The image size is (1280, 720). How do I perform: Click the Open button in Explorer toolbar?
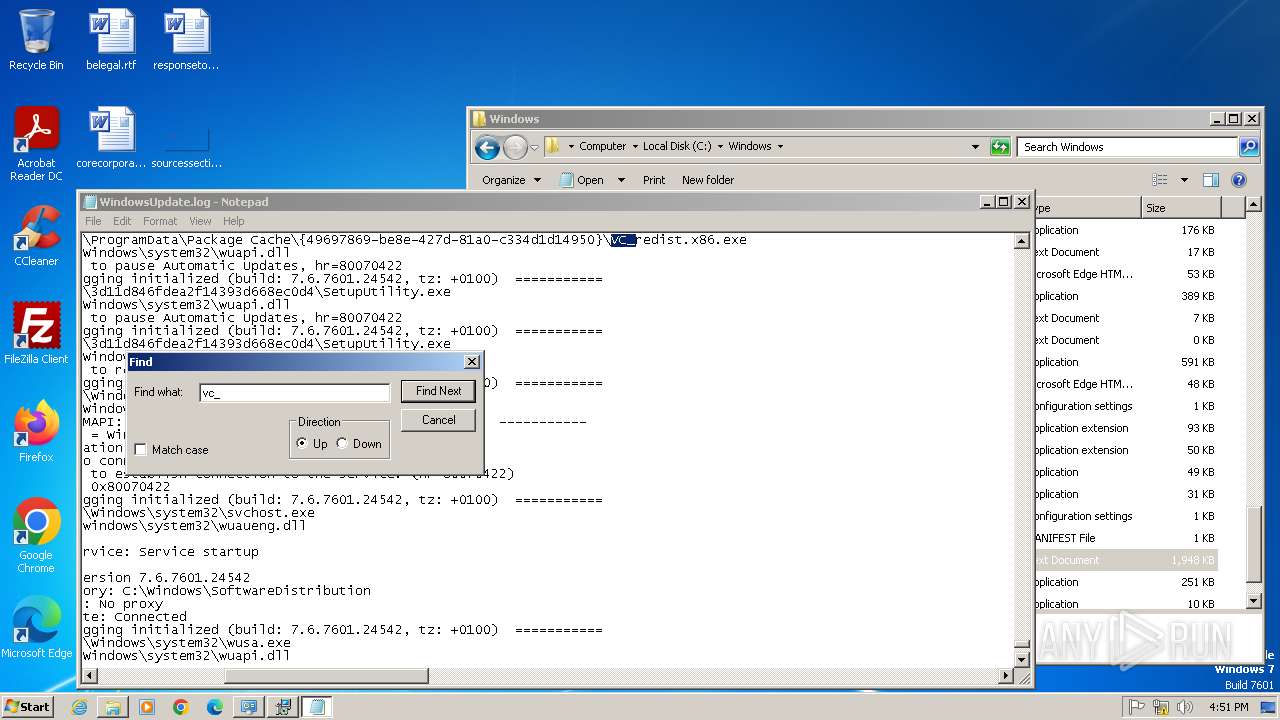click(x=581, y=180)
